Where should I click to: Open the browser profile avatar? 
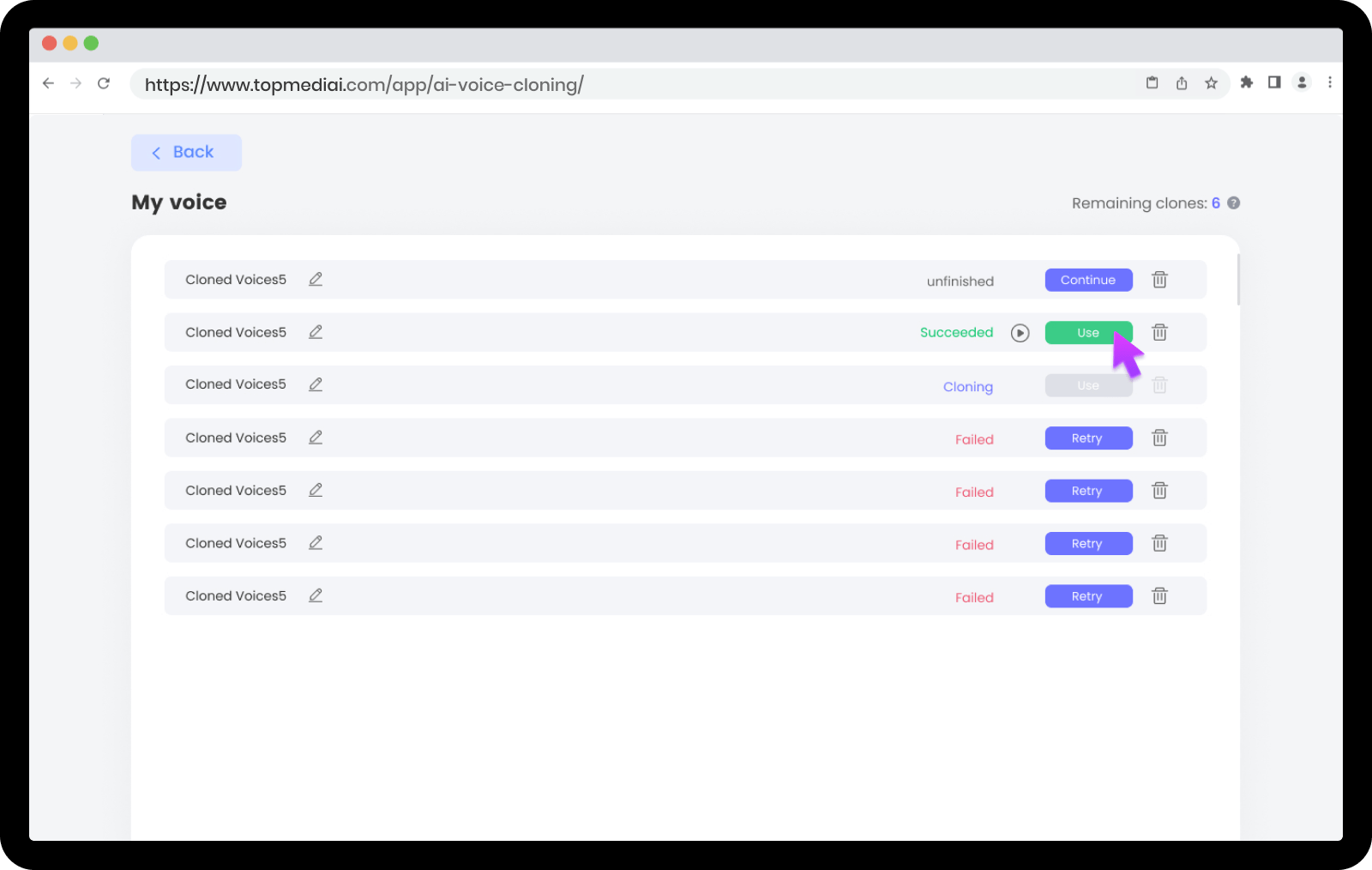pos(1302,82)
